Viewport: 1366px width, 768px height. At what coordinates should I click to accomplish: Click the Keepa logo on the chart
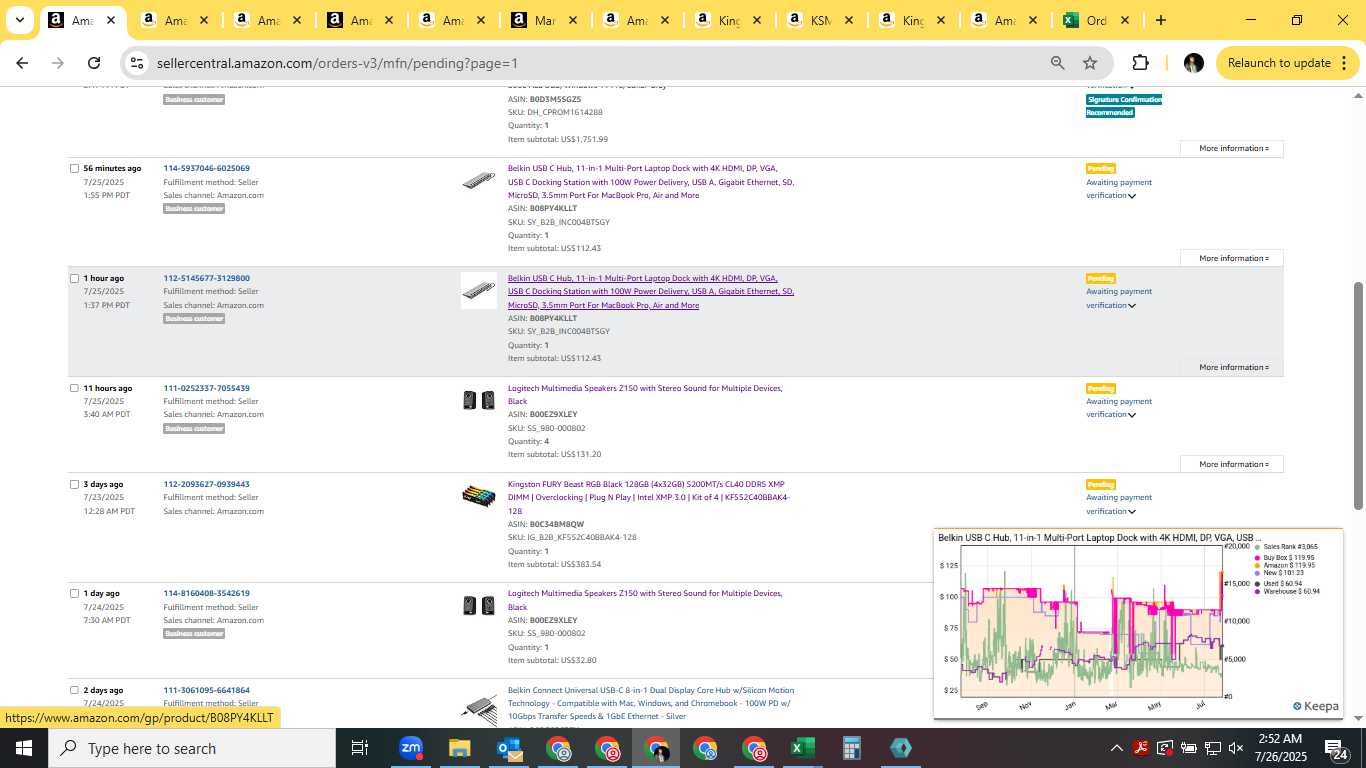[x=1316, y=706]
